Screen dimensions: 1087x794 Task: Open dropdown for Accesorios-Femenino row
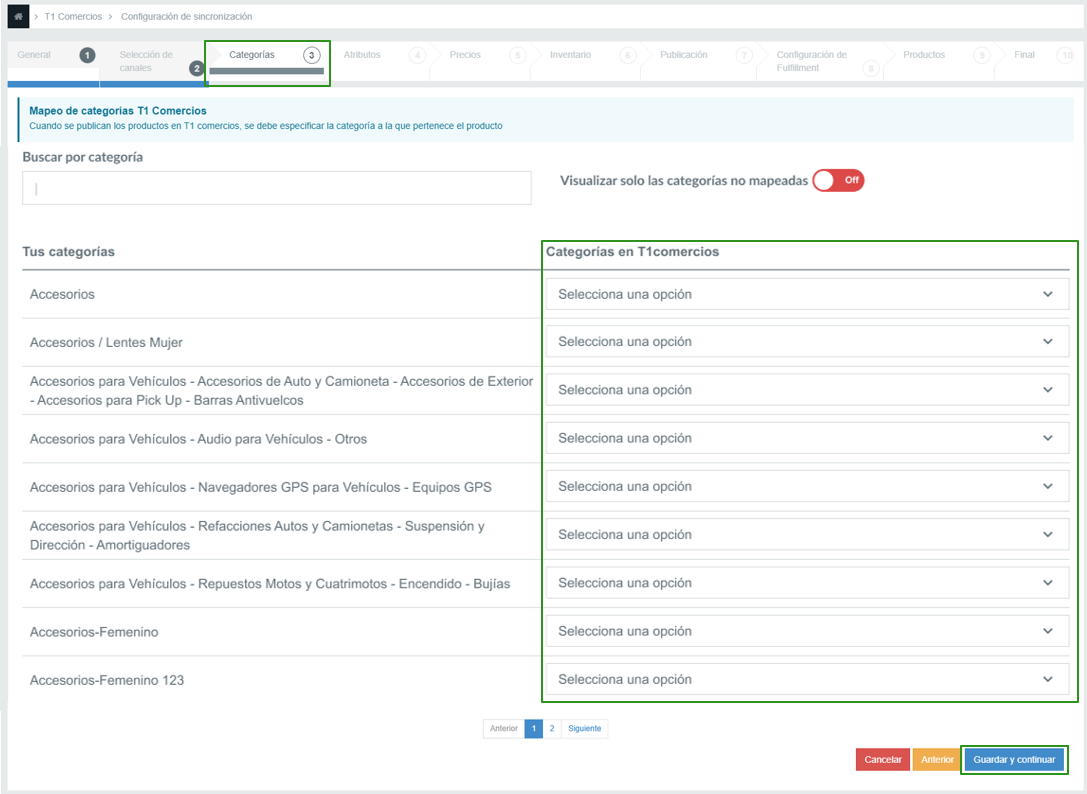click(807, 631)
